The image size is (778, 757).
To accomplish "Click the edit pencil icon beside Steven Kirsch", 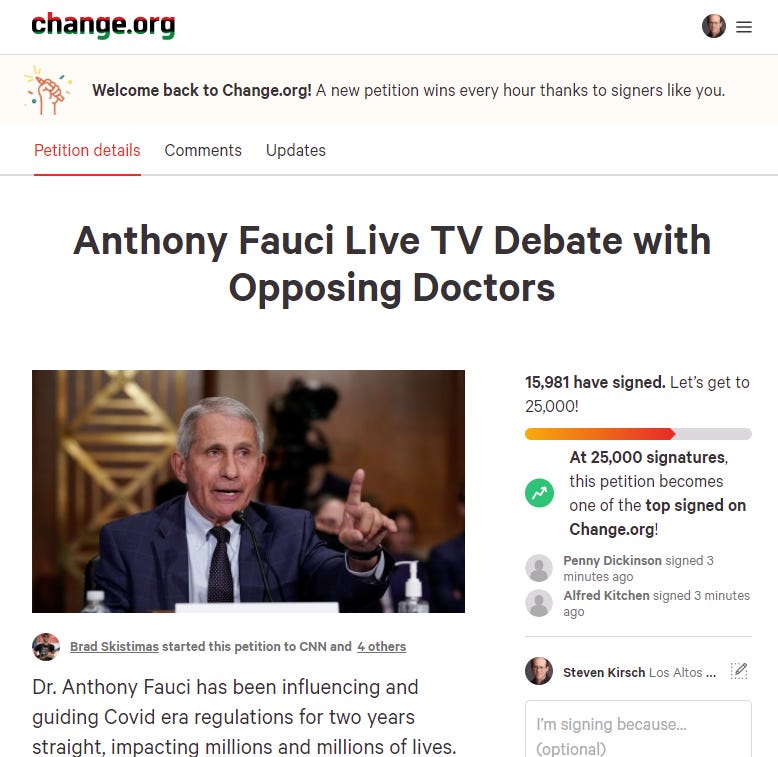I will tap(739, 671).
